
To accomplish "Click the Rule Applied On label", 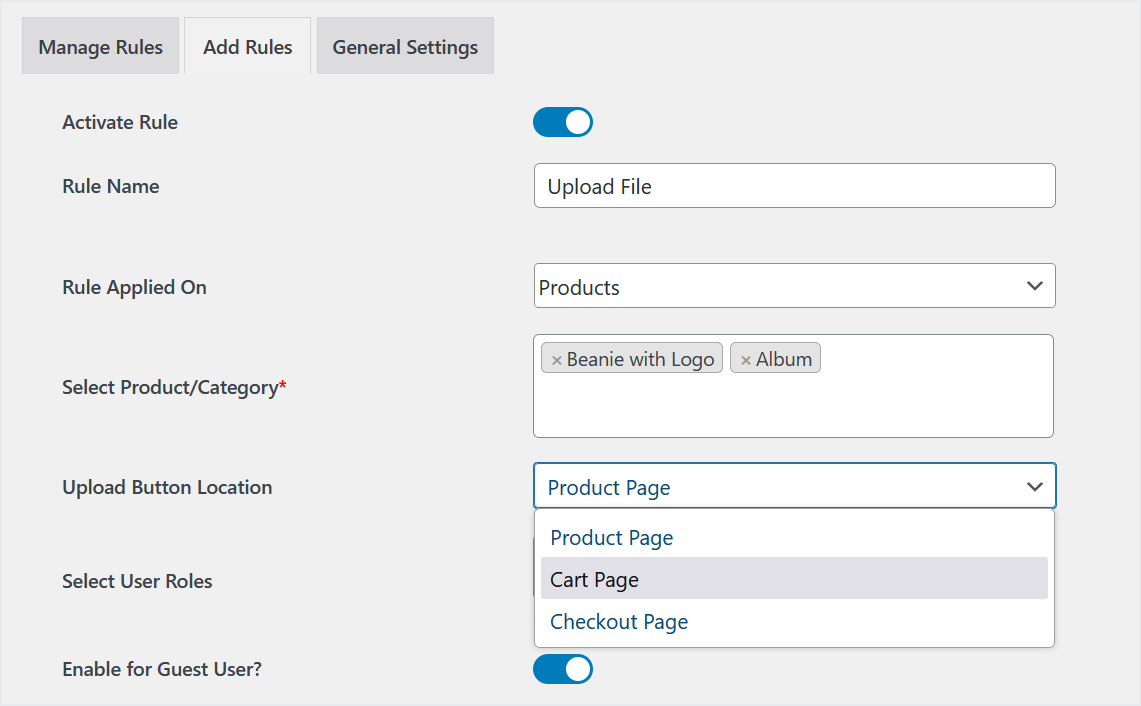I will tap(135, 287).
